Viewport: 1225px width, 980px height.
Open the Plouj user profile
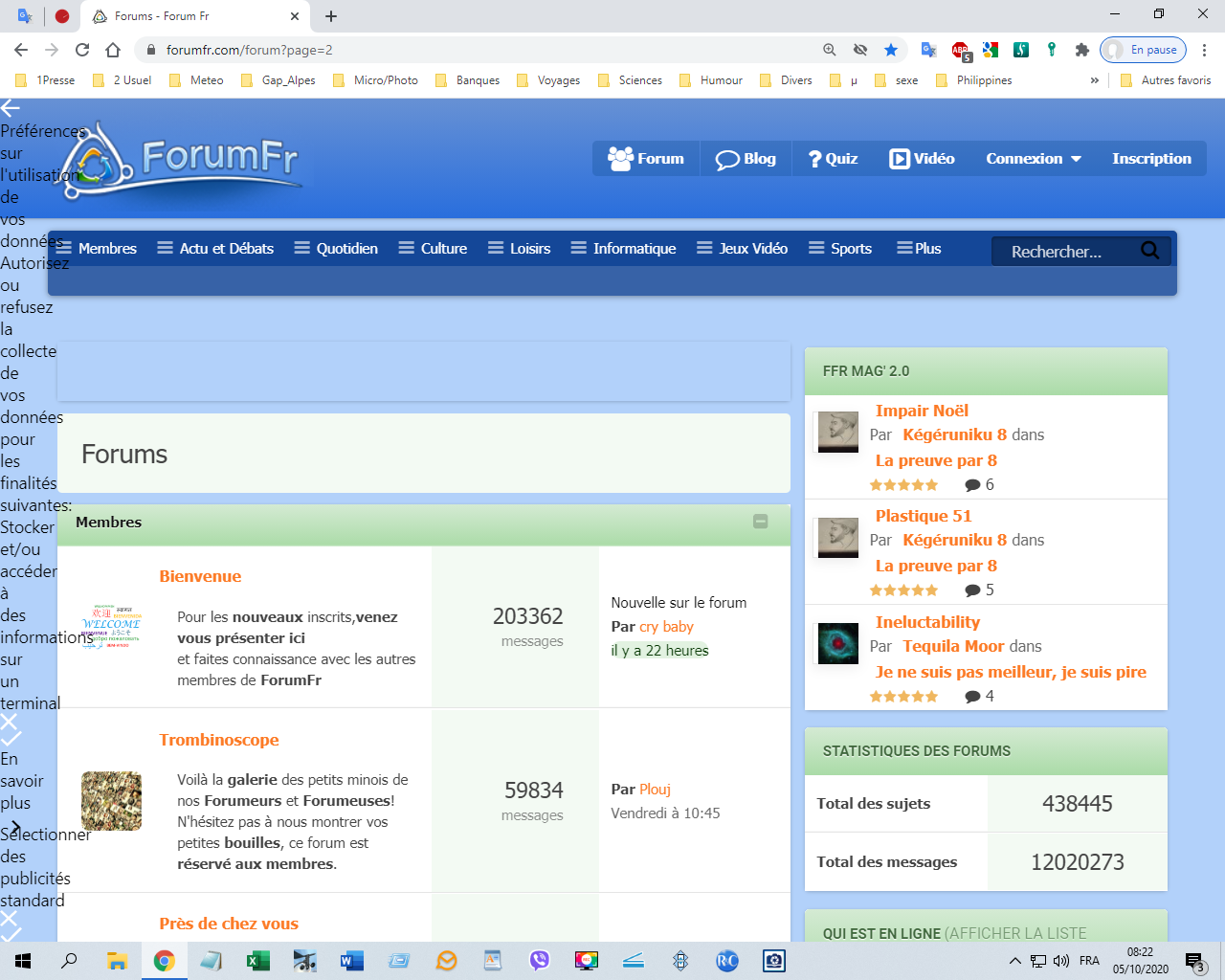click(655, 790)
